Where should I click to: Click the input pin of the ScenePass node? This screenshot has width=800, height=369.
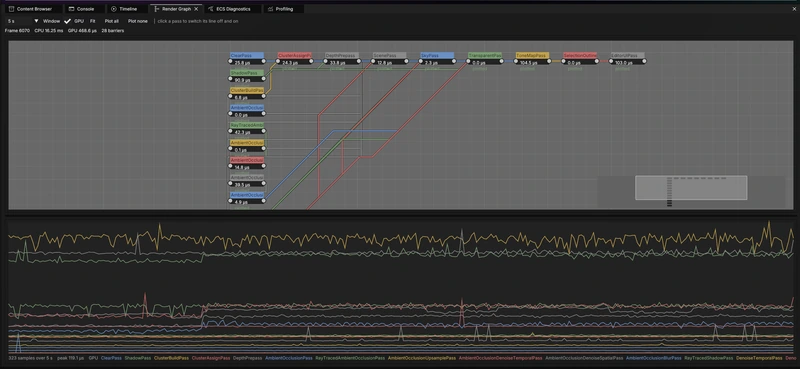pos(373,61)
